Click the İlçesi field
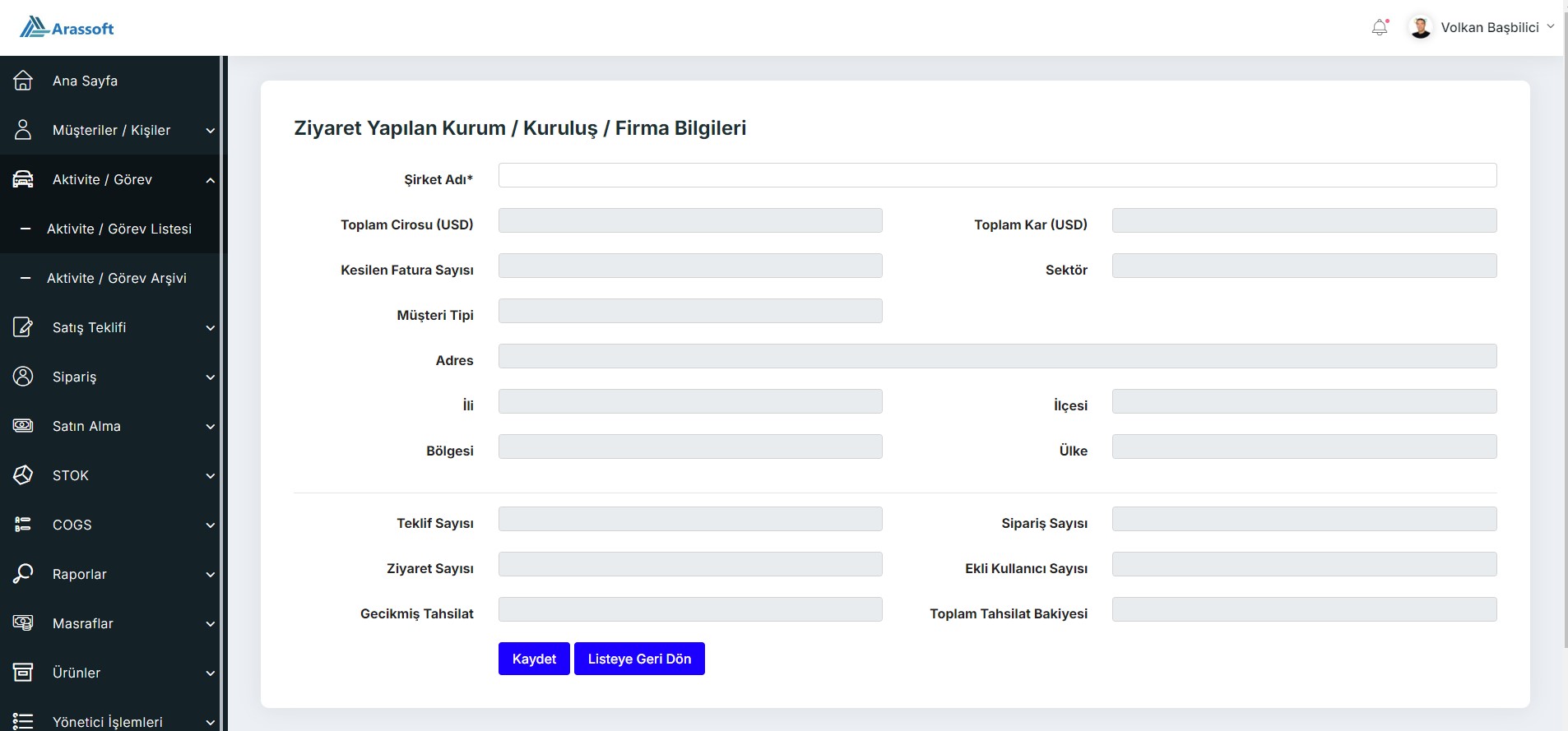This screenshot has height=731, width=1568. [1304, 401]
